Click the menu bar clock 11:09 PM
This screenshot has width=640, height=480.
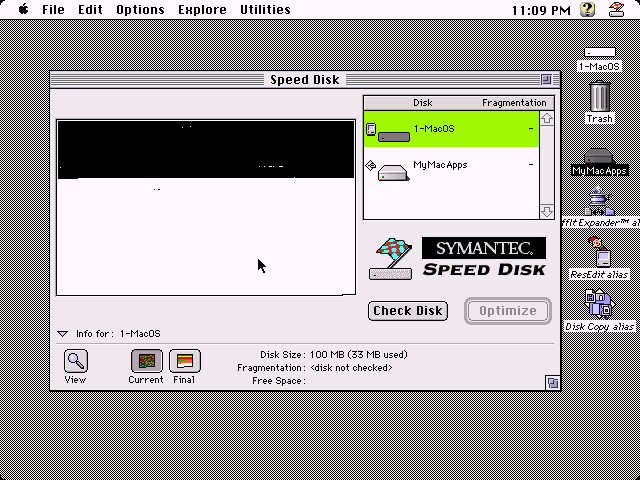click(541, 10)
